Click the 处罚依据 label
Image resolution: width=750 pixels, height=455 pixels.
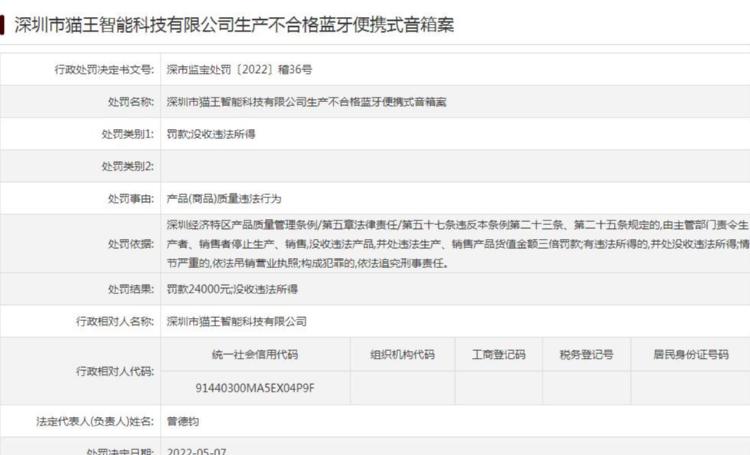coord(131,244)
